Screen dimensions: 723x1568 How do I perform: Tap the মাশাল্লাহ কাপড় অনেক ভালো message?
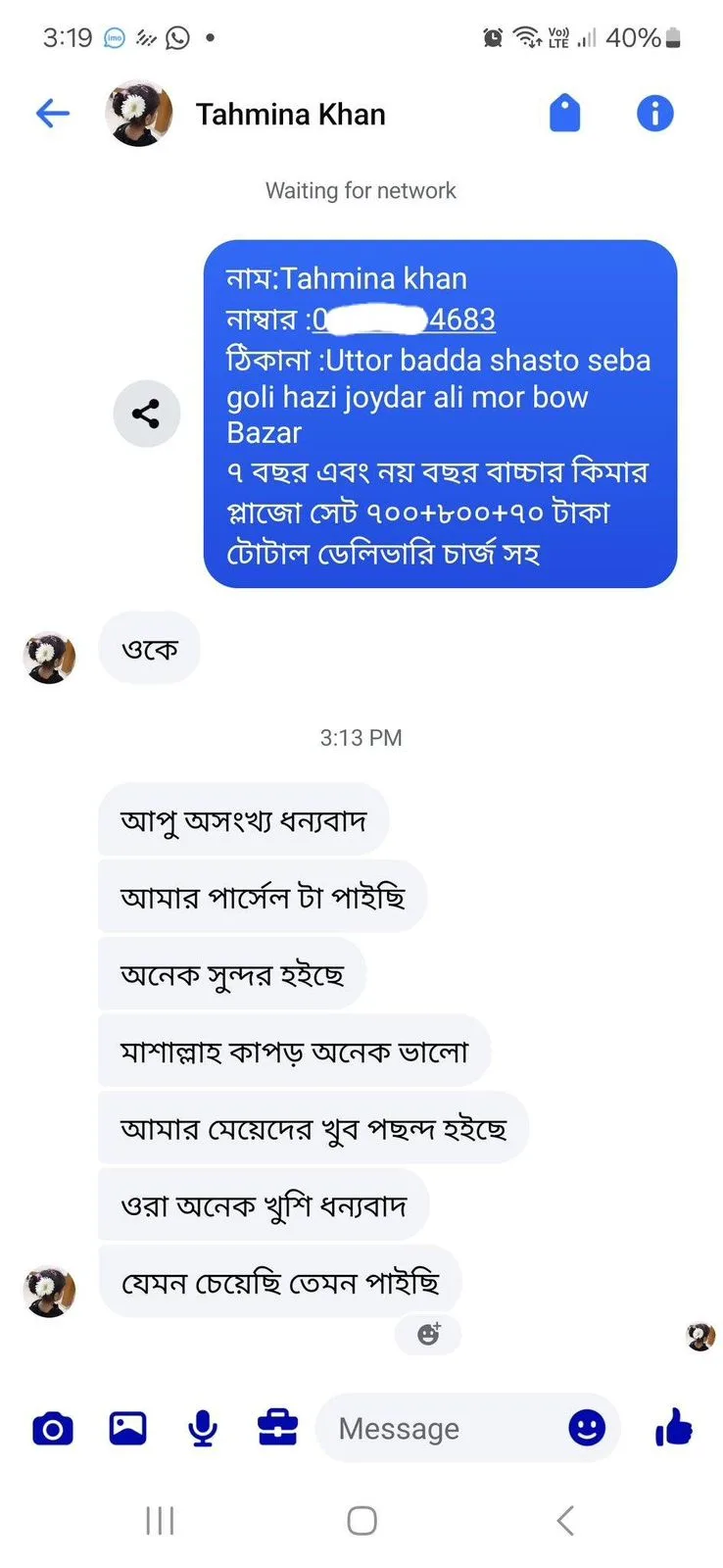pyautogui.click(x=294, y=1052)
